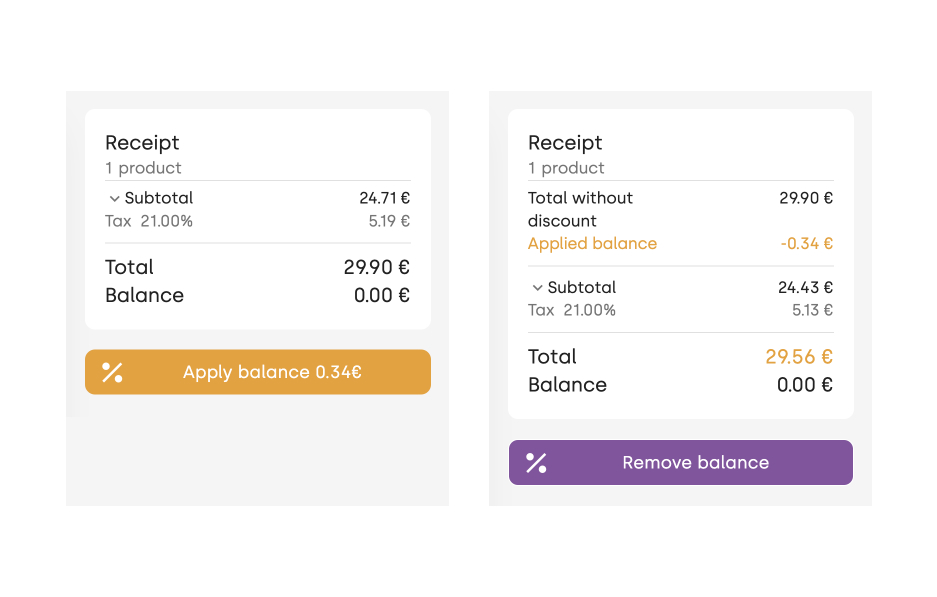937x597 pixels.
Task: Click percent icon on purple Remove balance button
Action: point(536,463)
